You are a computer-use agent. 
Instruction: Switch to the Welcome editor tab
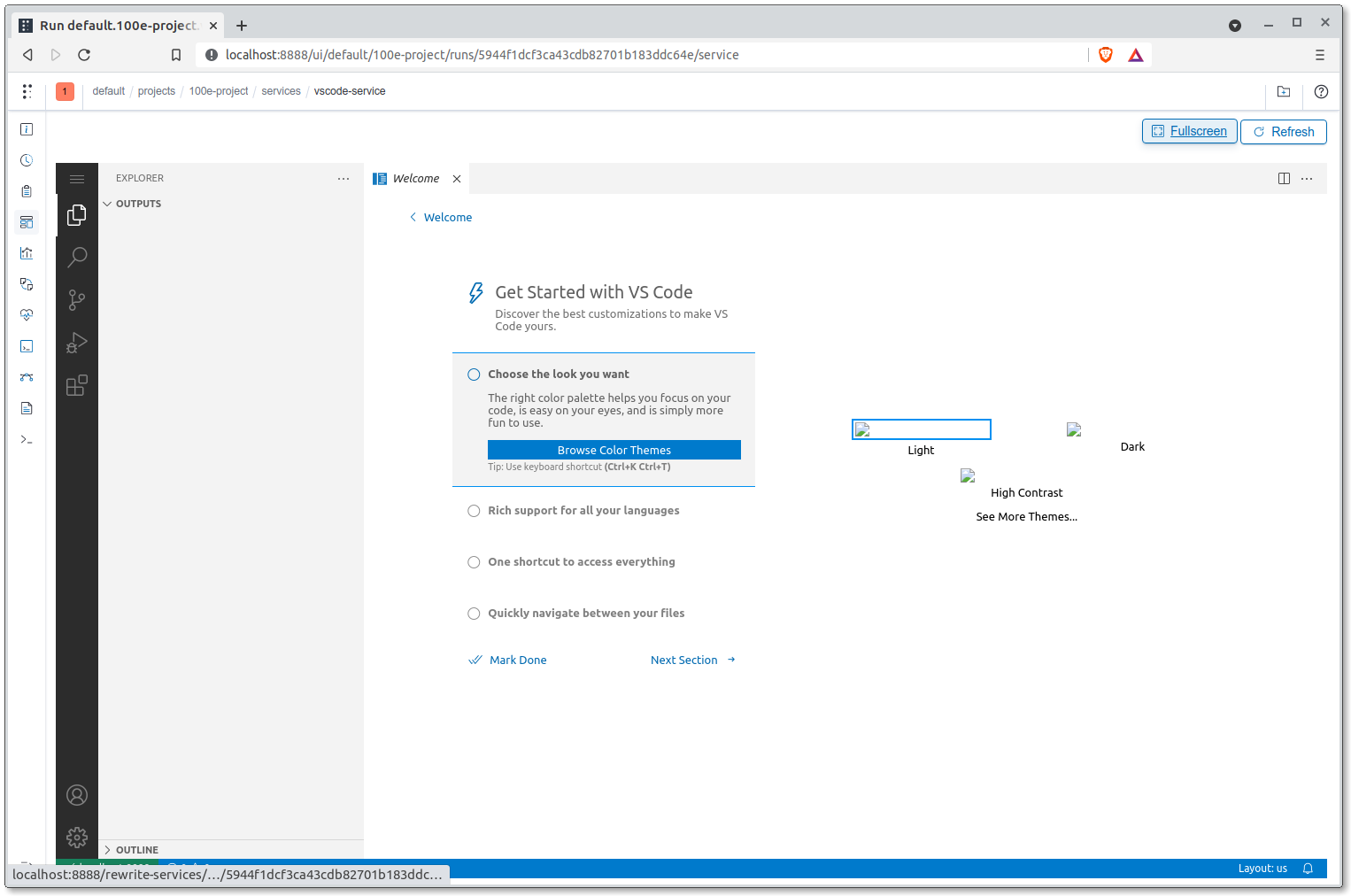point(416,179)
